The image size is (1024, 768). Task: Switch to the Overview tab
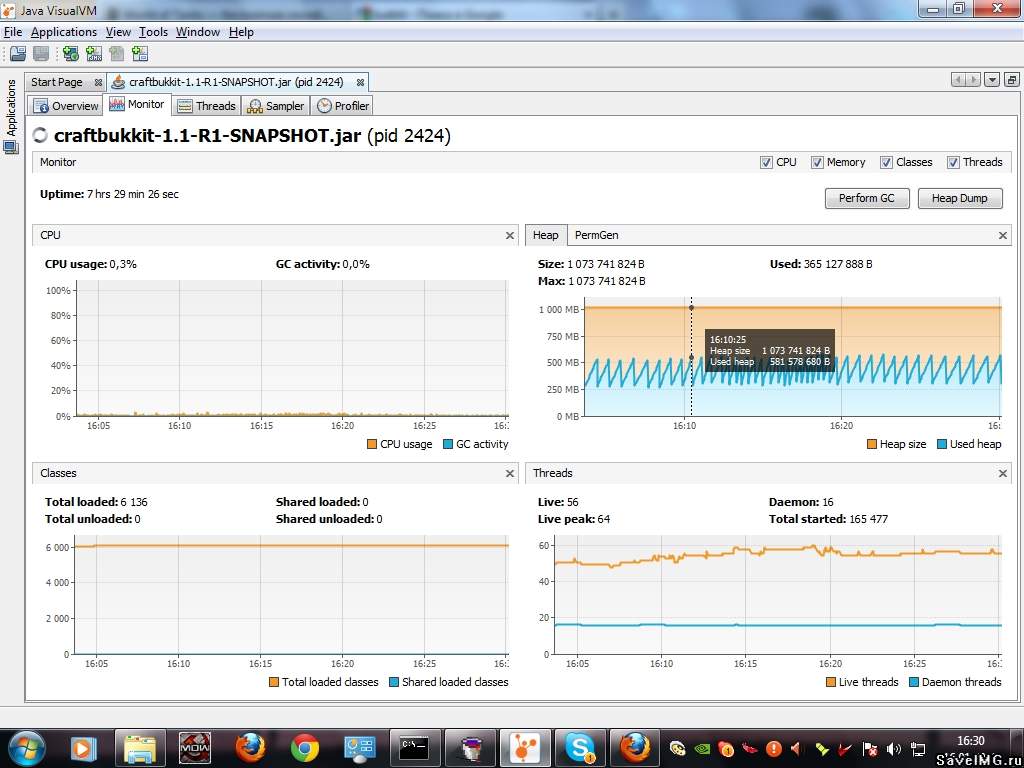tap(66, 106)
